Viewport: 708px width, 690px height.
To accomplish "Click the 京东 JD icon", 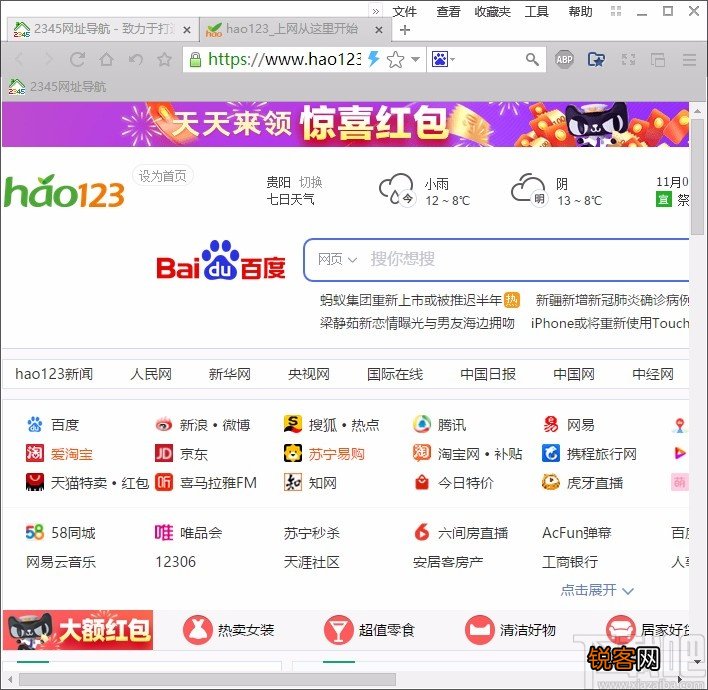I will click(x=163, y=453).
